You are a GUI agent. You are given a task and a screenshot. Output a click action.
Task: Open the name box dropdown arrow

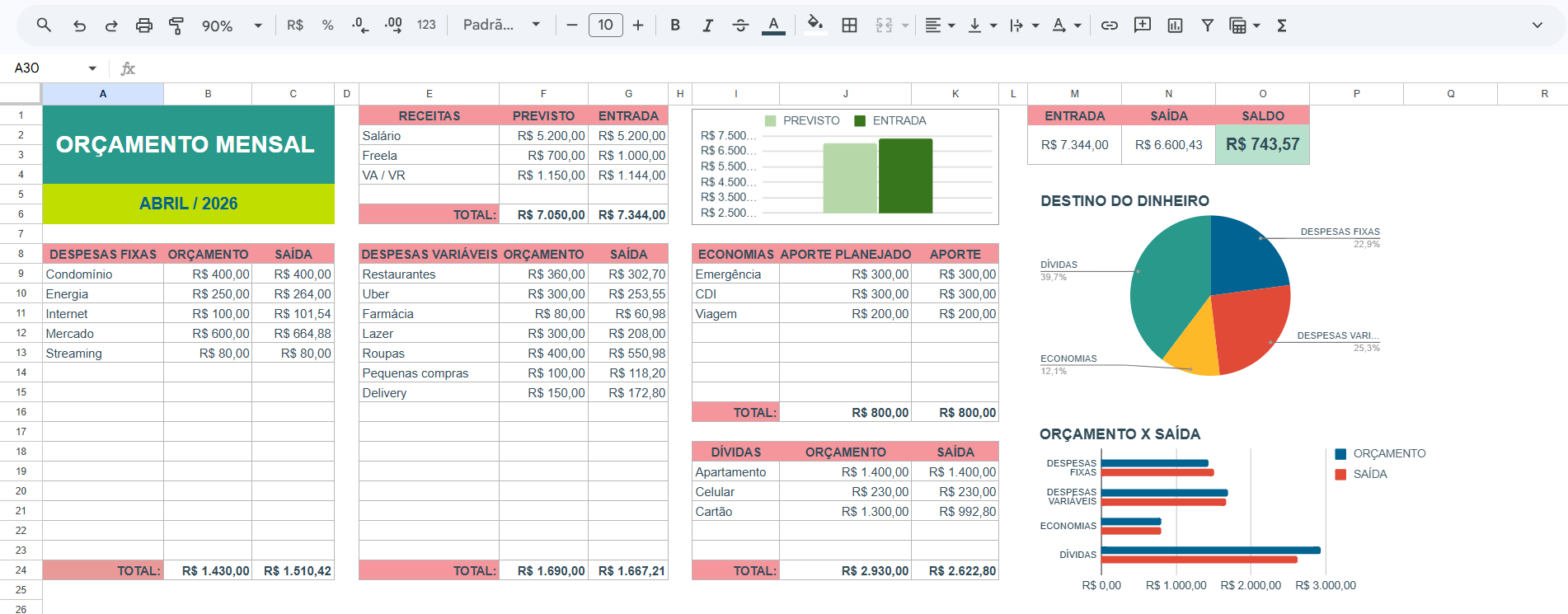pos(92,68)
